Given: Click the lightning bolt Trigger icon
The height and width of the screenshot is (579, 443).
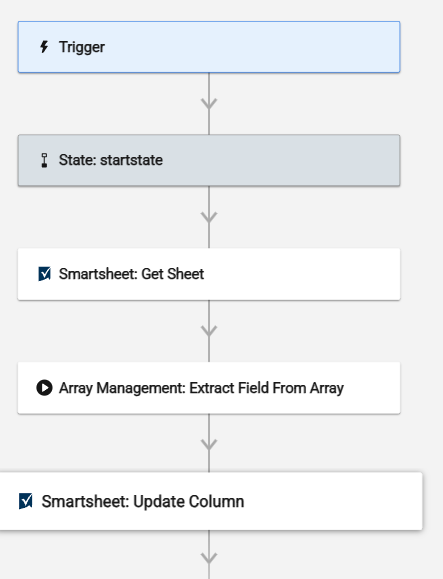Looking at the screenshot, I should coord(44,47).
